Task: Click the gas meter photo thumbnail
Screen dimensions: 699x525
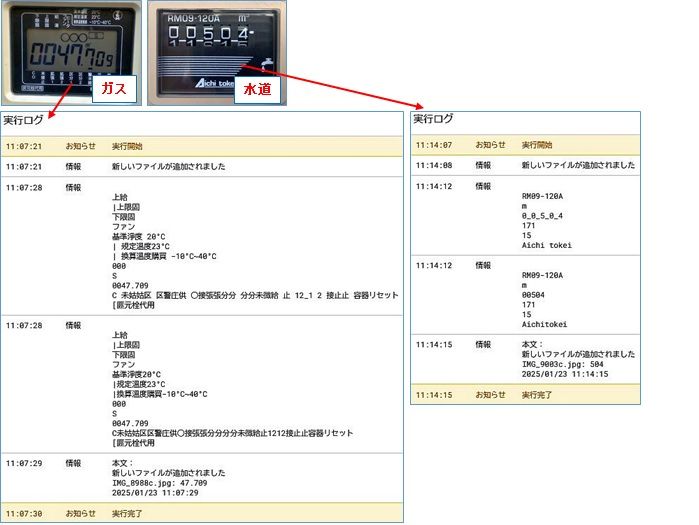Action: 69,50
